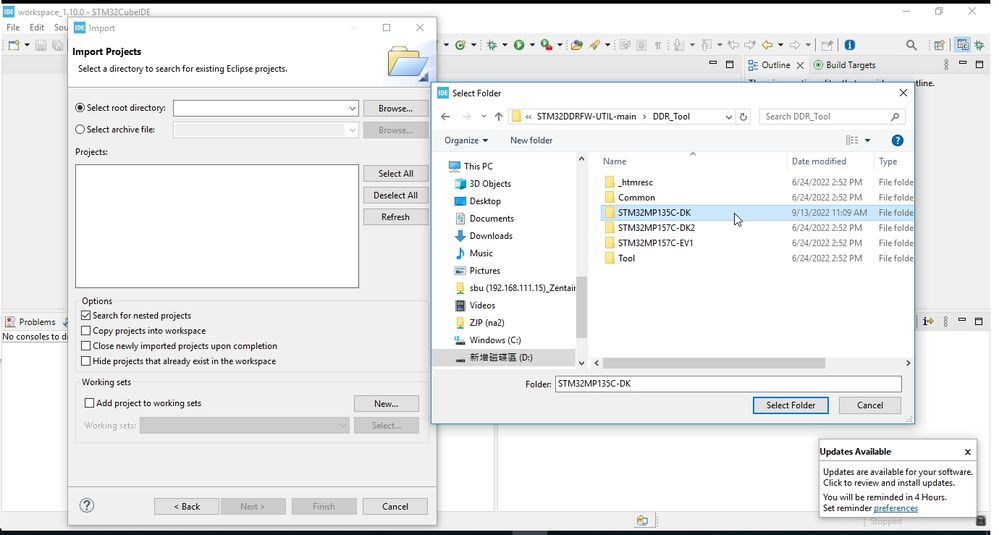This screenshot has height=535, width=999.
Task: Check Copy projects into workspace
Action: point(86,331)
